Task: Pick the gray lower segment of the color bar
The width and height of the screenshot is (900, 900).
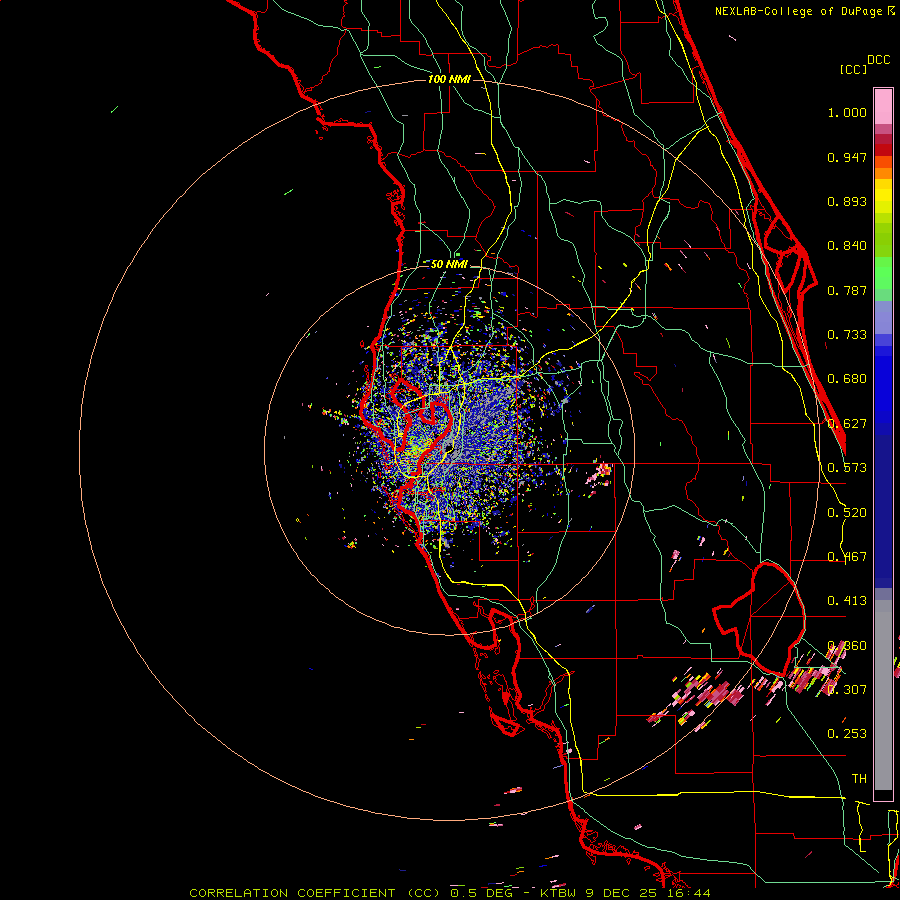Action: 883,695
